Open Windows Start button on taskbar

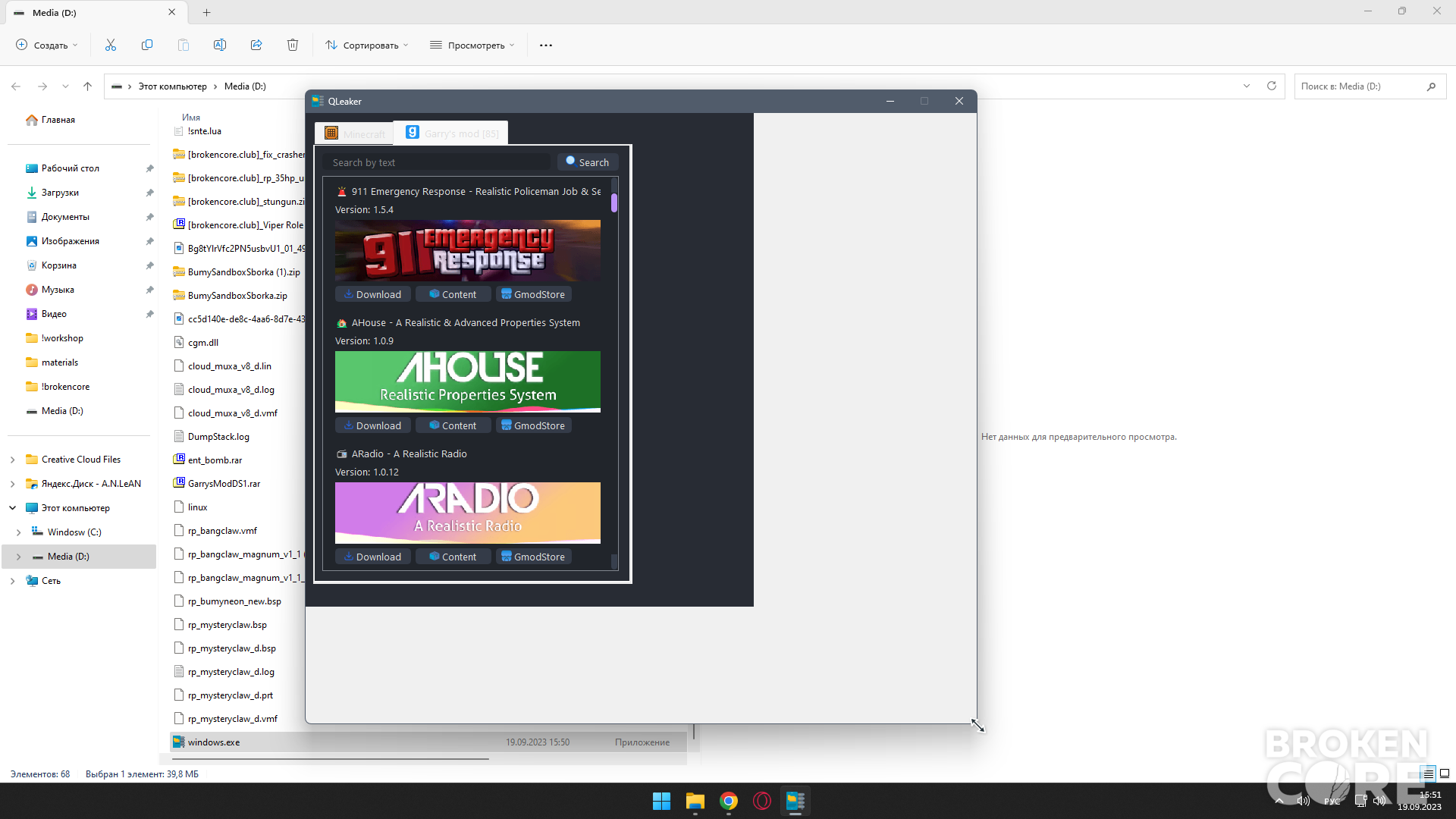[x=661, y=801]
